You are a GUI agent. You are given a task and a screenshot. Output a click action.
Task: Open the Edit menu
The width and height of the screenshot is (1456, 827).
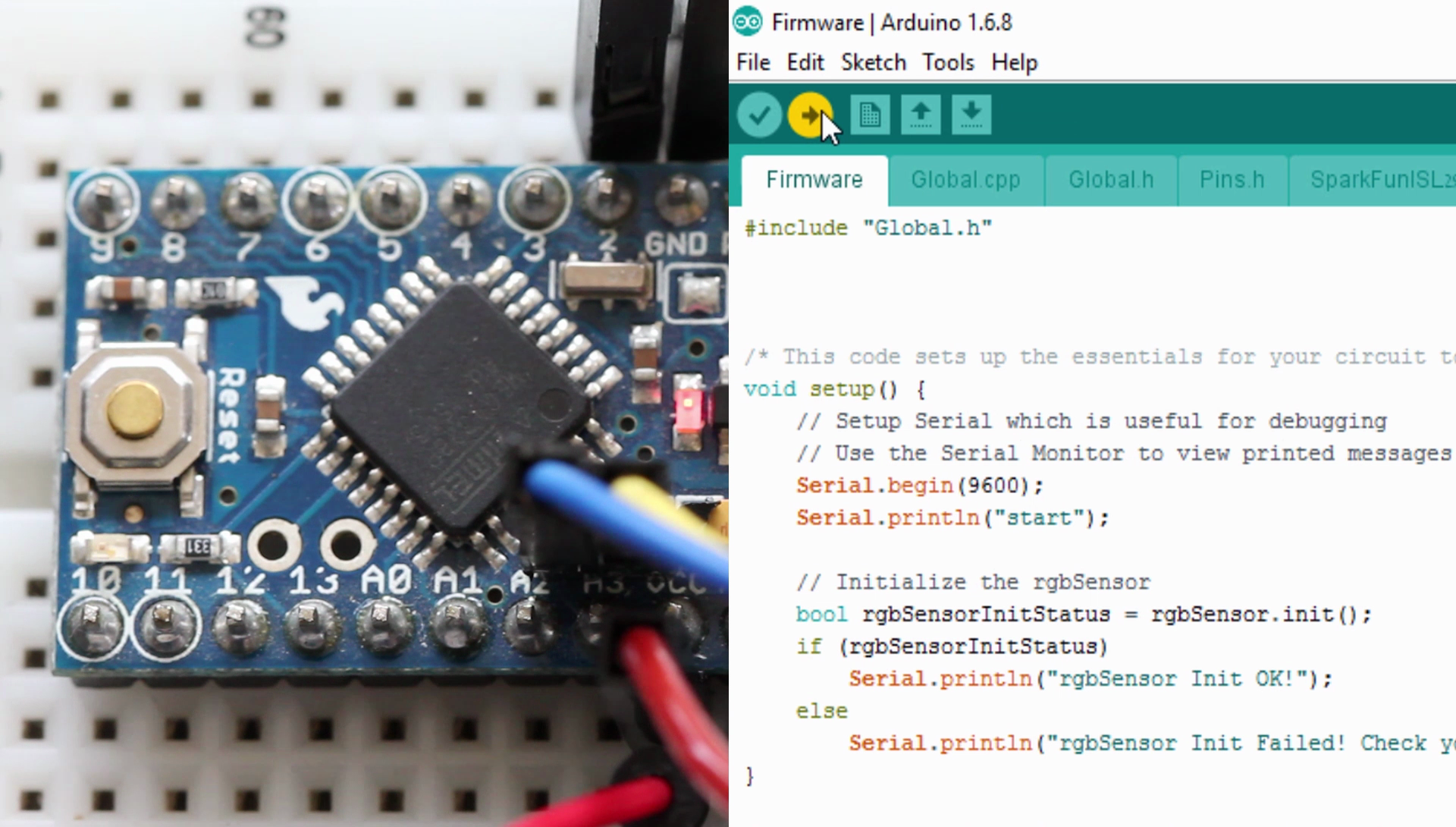pyautogui.click(x=805, y=62)
